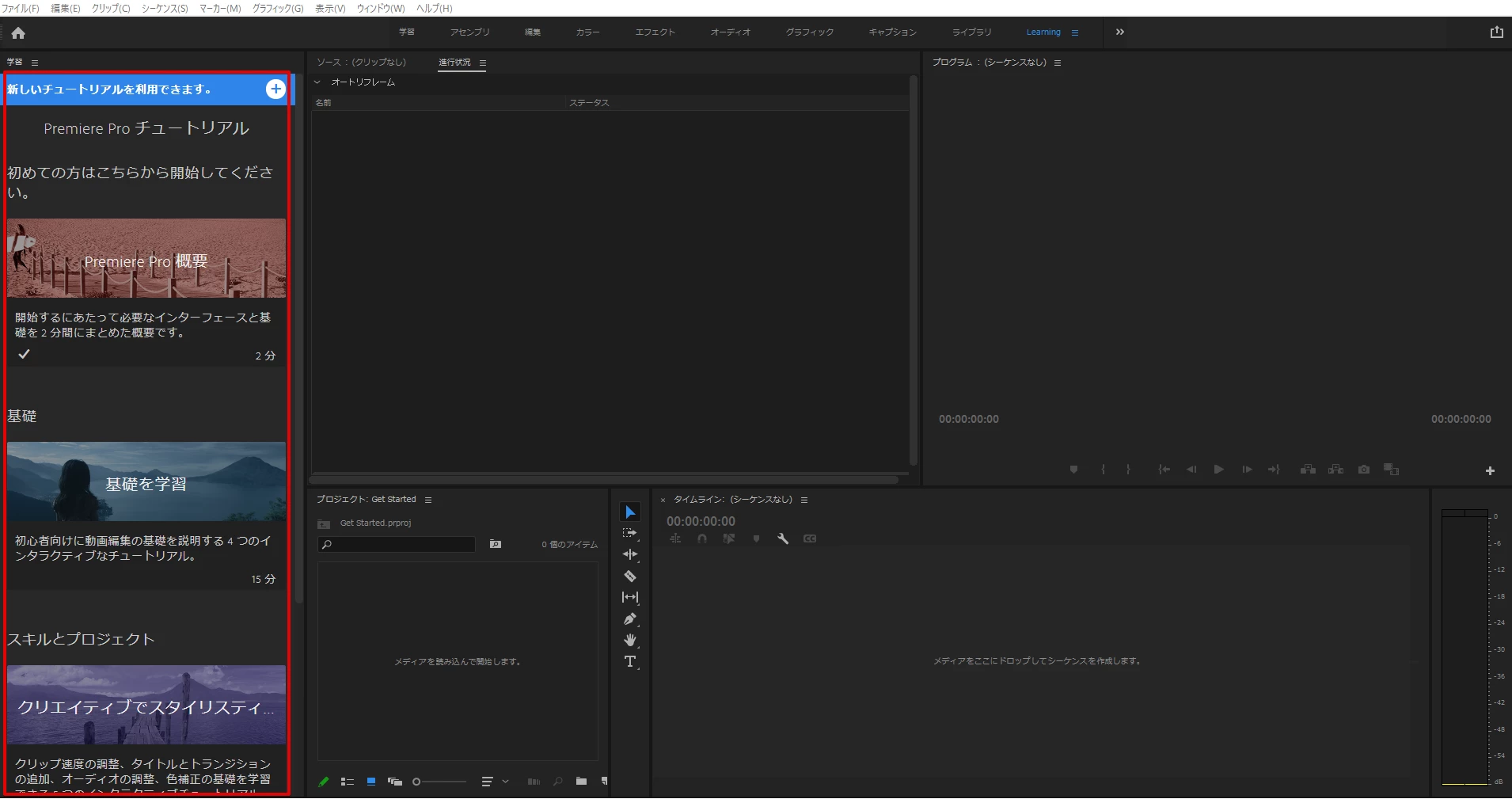
Task: Click the Mark In brace button
Action: click(x=1103, y=470)
